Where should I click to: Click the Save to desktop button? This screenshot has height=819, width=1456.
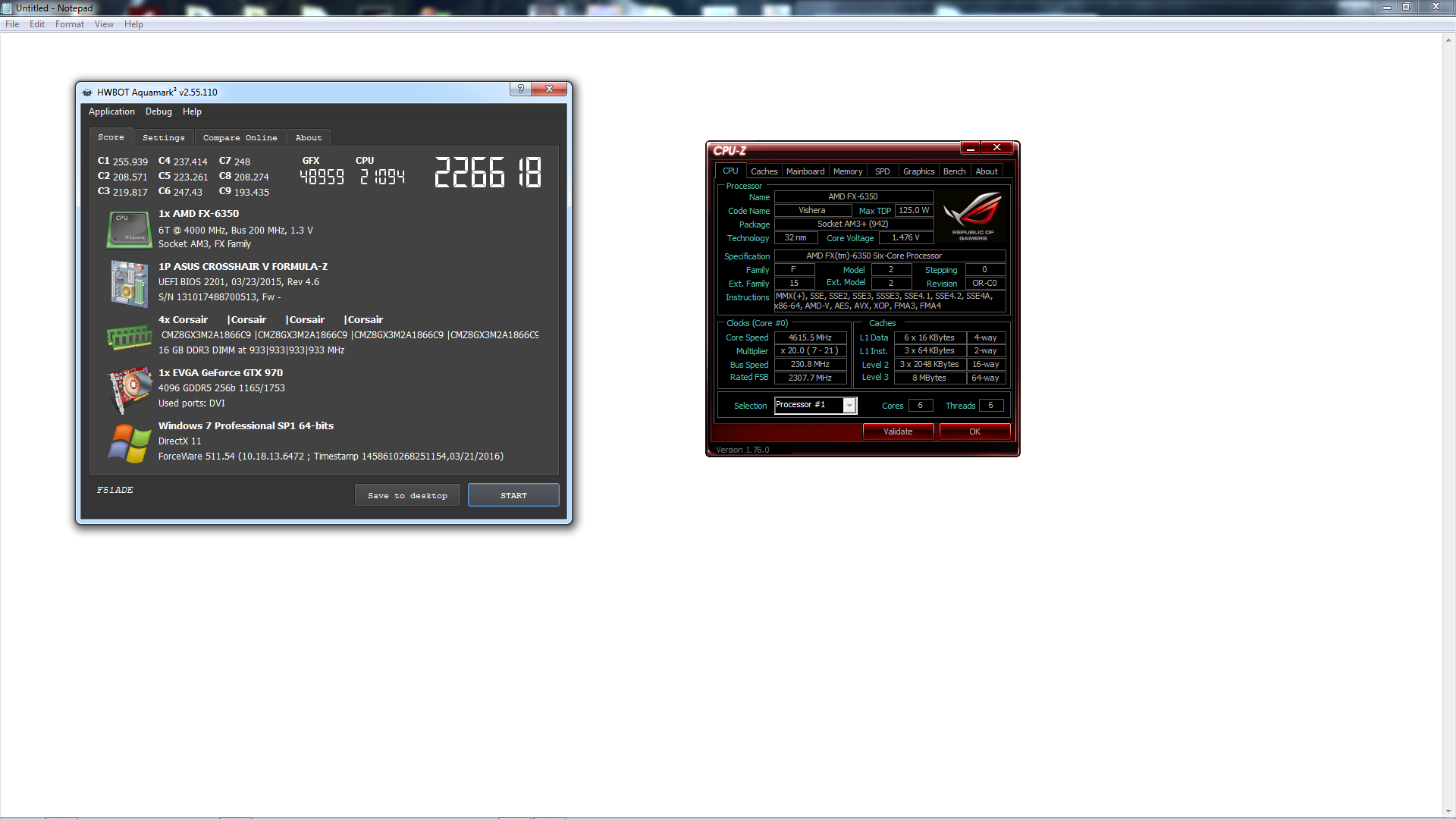point(407,495)
